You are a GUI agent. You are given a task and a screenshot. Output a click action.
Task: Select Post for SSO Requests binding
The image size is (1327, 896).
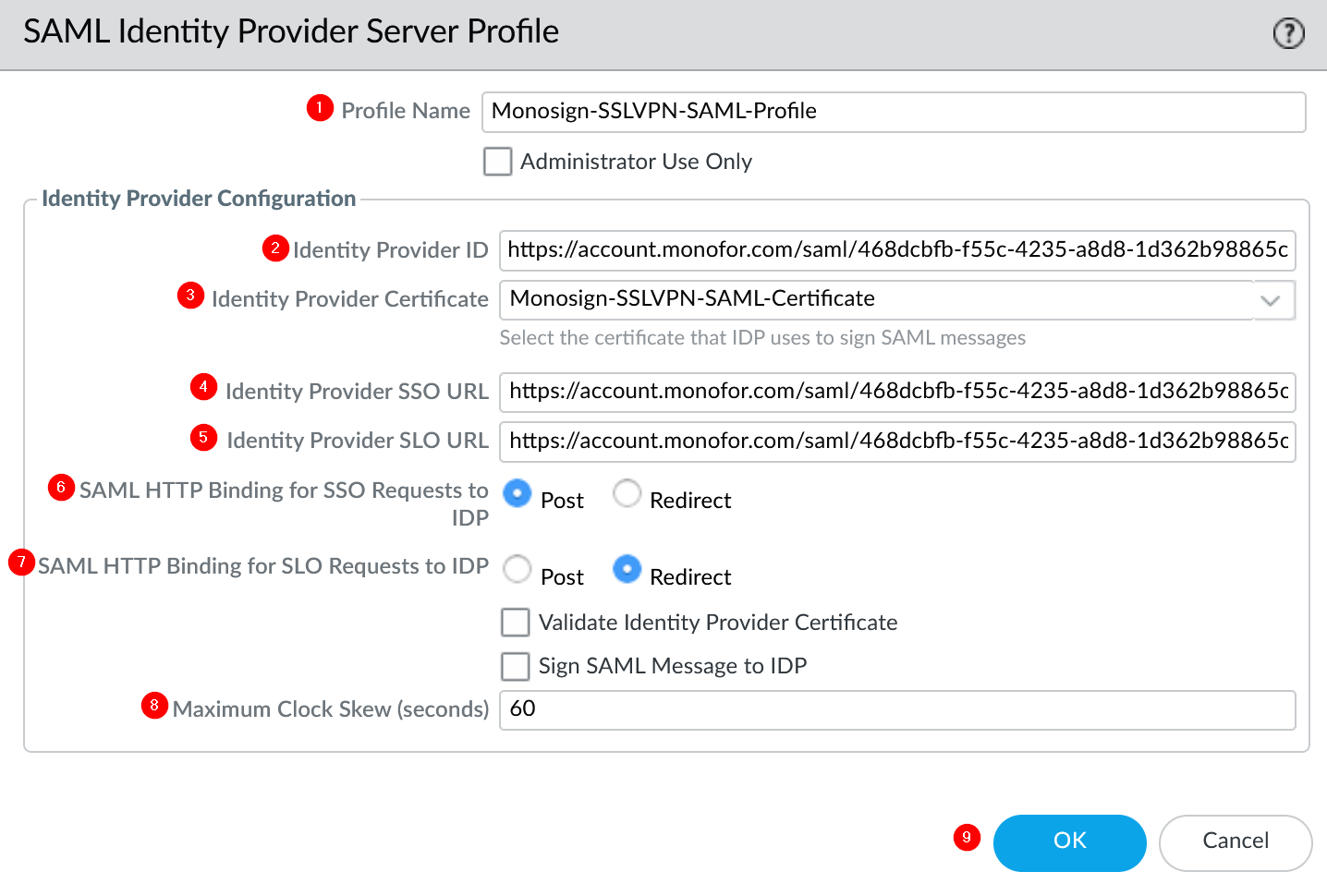pos(517,494)
